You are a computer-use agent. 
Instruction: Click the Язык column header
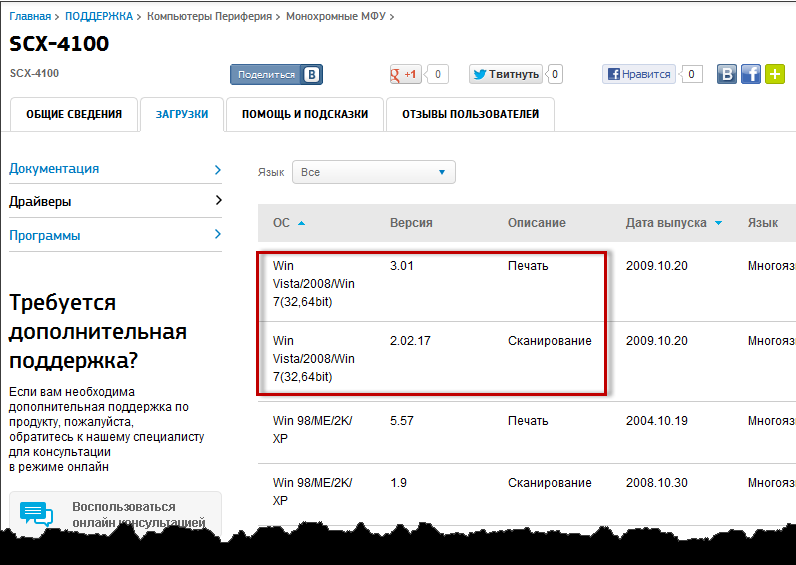point(762,223)
